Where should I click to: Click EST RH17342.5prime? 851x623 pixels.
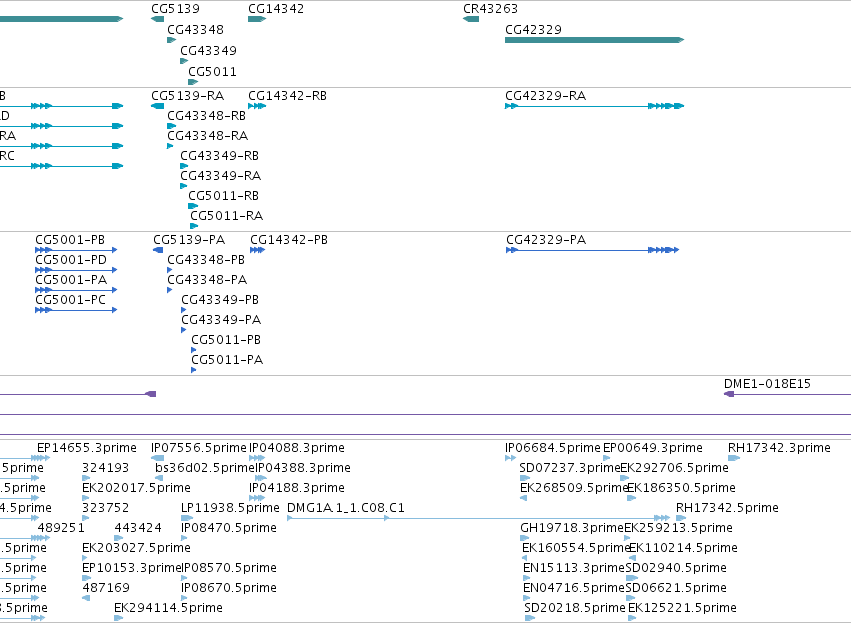pyautogui.click(x=727, y=508)
